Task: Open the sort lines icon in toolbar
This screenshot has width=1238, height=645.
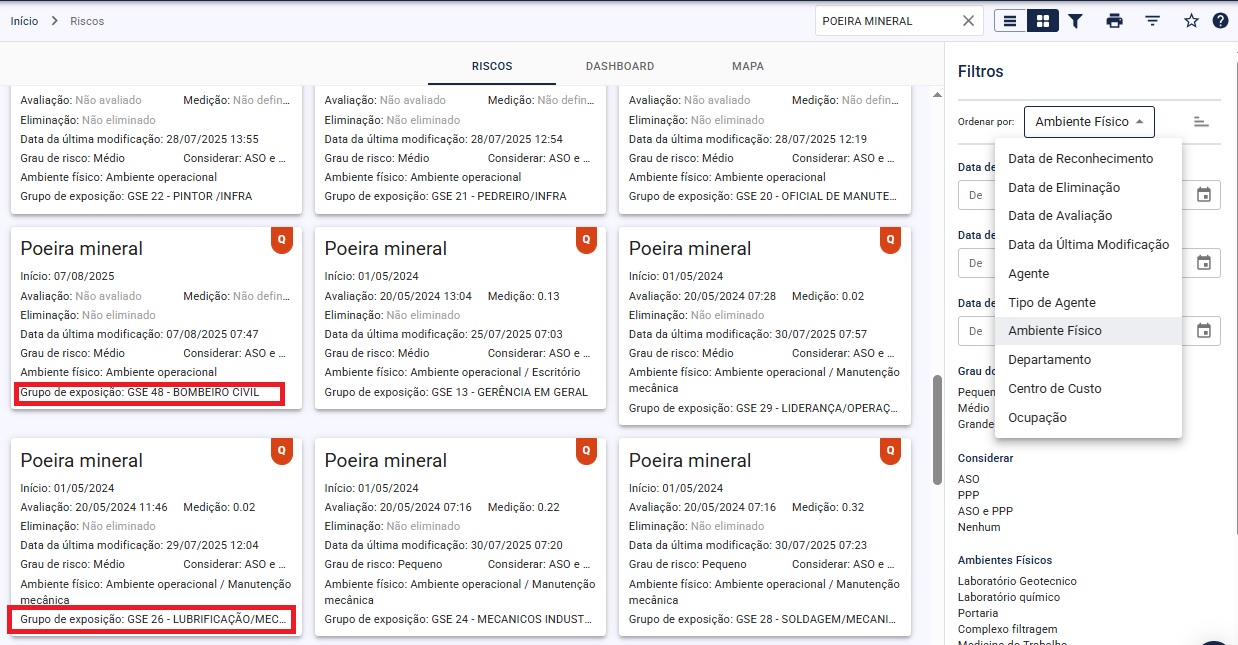Action: 1152,21
